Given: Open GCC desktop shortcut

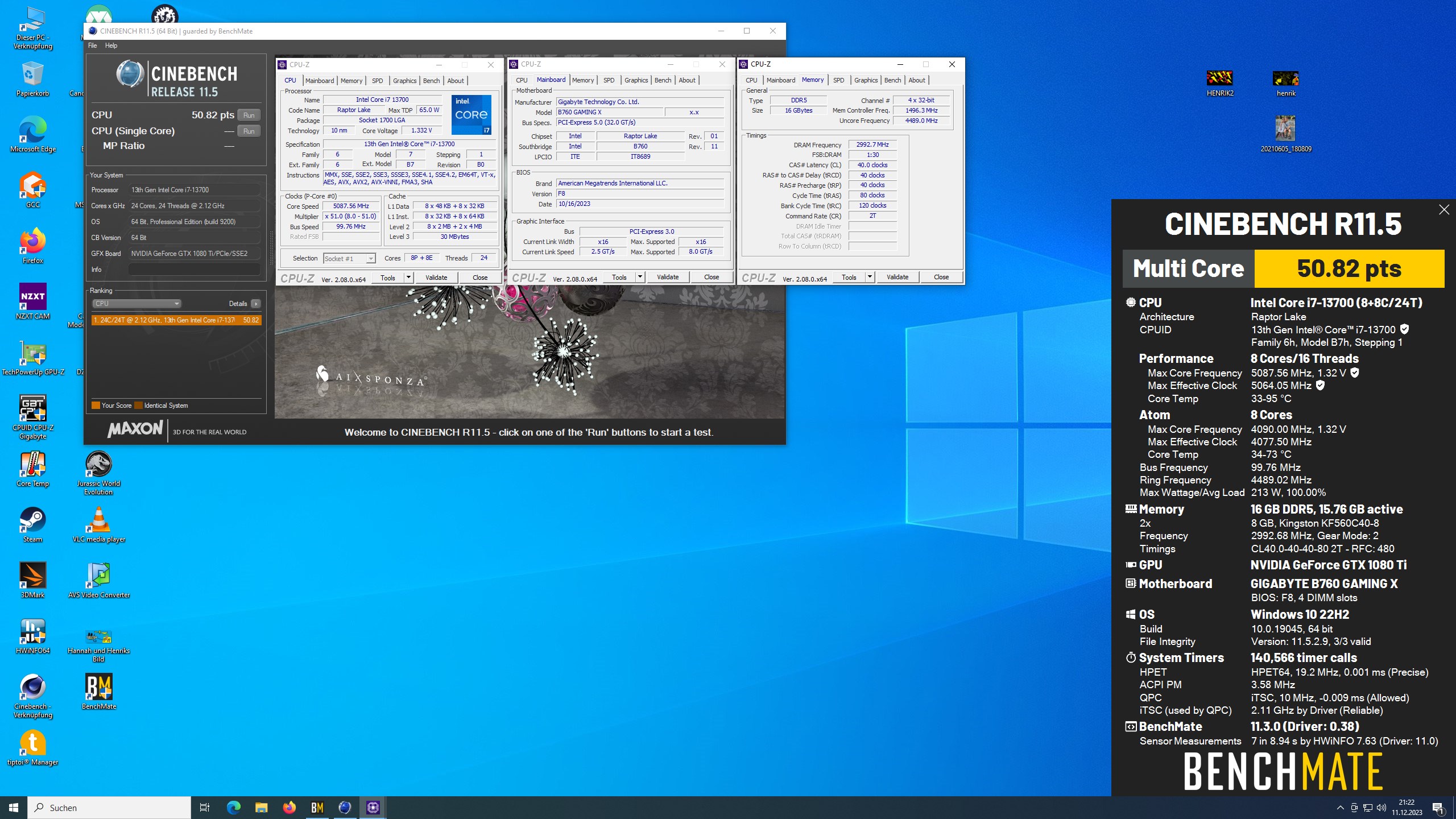Looking at the screenshot, I should (32, 191).
